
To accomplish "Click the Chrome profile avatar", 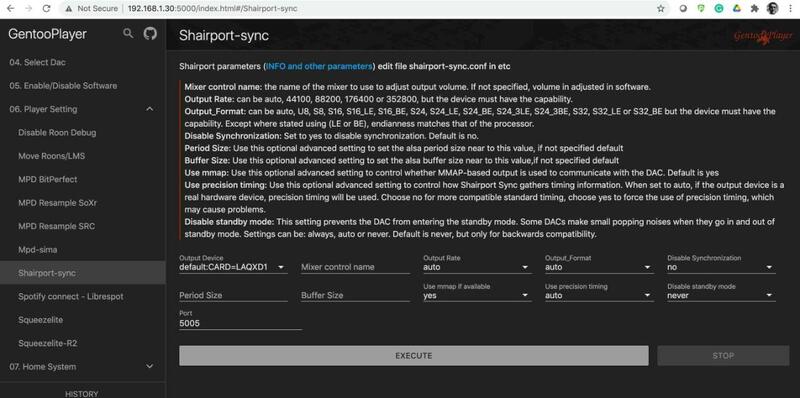I will point(772,9).
